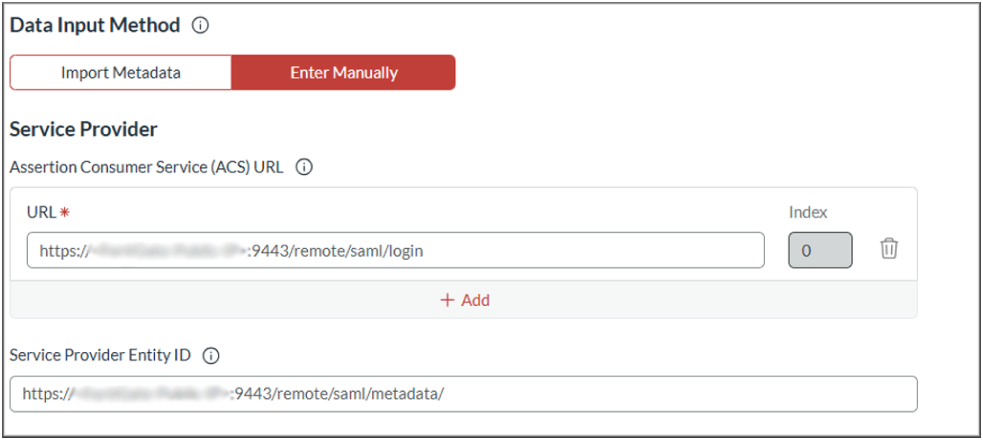This screenshot has height=440, width=983.
Task: Open the Data Input Method info tooltip icon
Action: coord(200,26)
